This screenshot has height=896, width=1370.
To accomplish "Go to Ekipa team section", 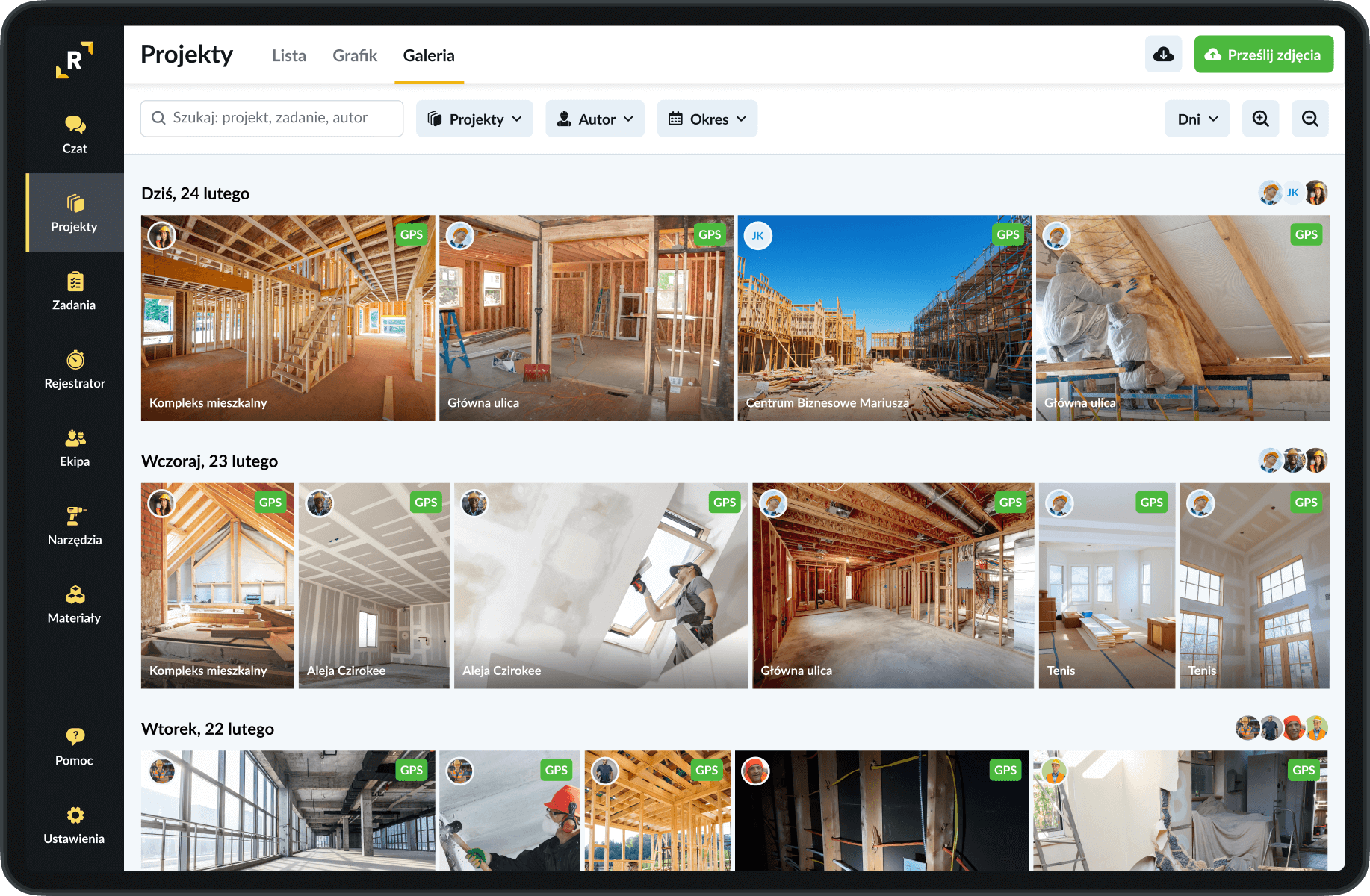I will (75, 448).
